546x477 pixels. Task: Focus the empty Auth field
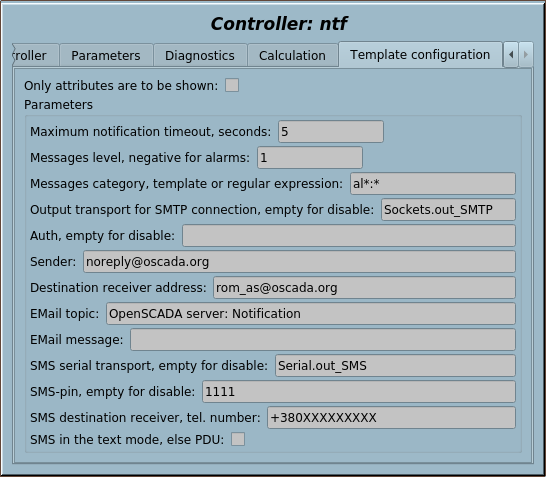(349, 236)
